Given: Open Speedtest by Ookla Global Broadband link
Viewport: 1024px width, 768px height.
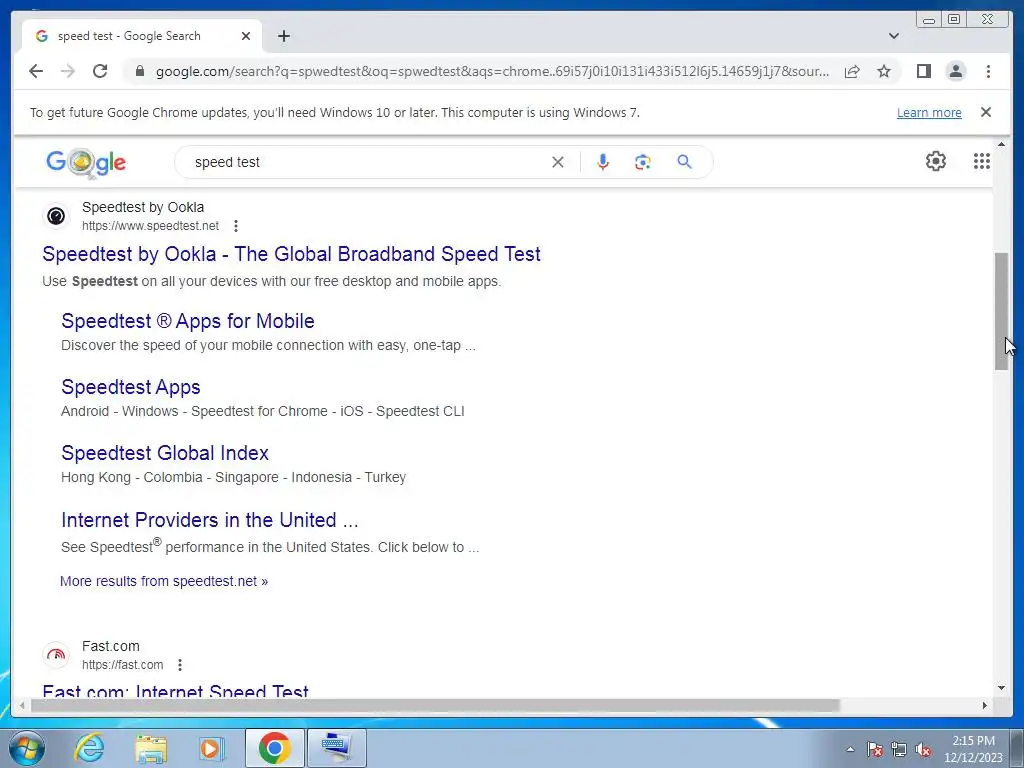Looking at the screenshot, I should point(291,254).
